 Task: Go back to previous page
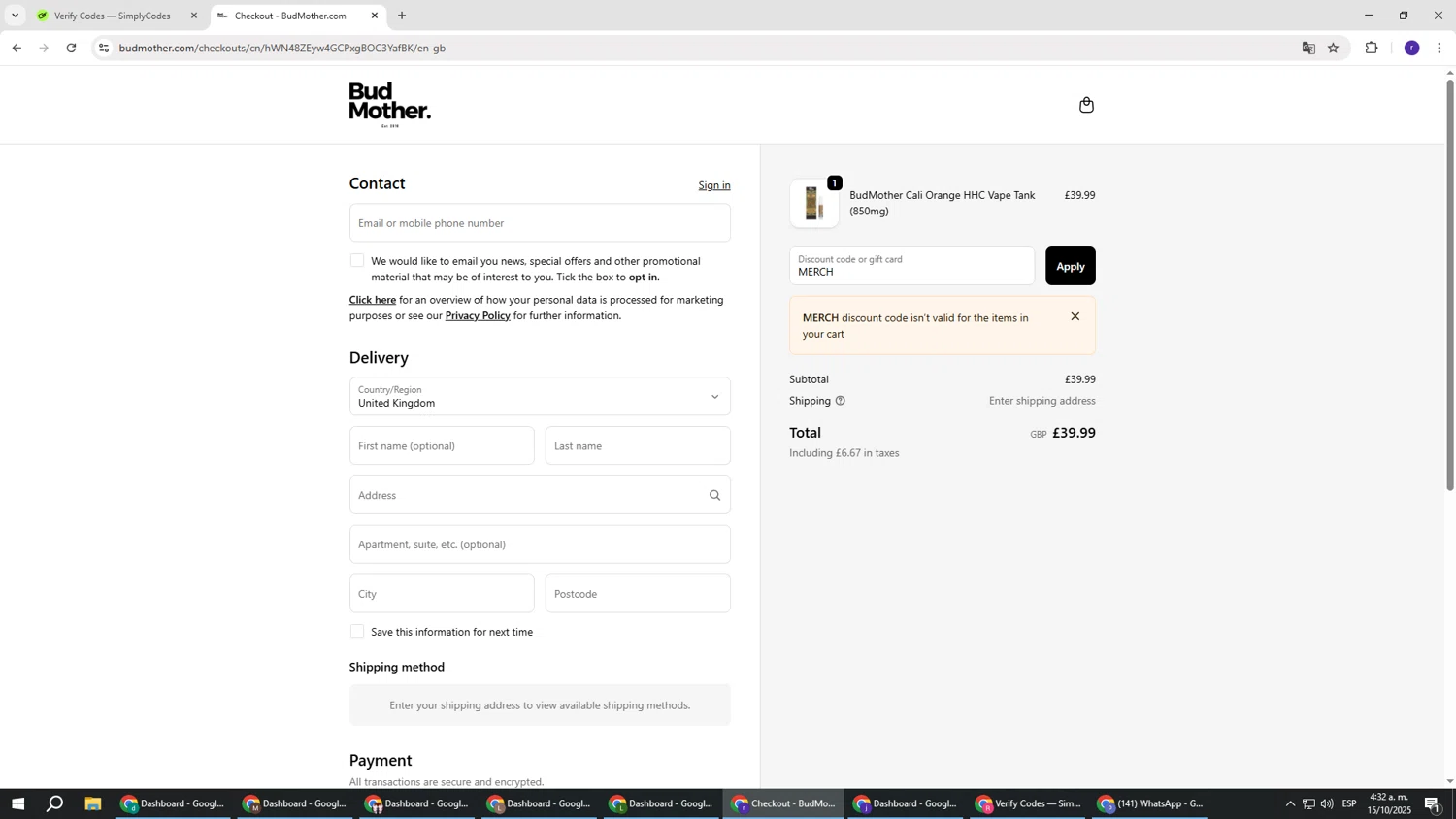17,48
